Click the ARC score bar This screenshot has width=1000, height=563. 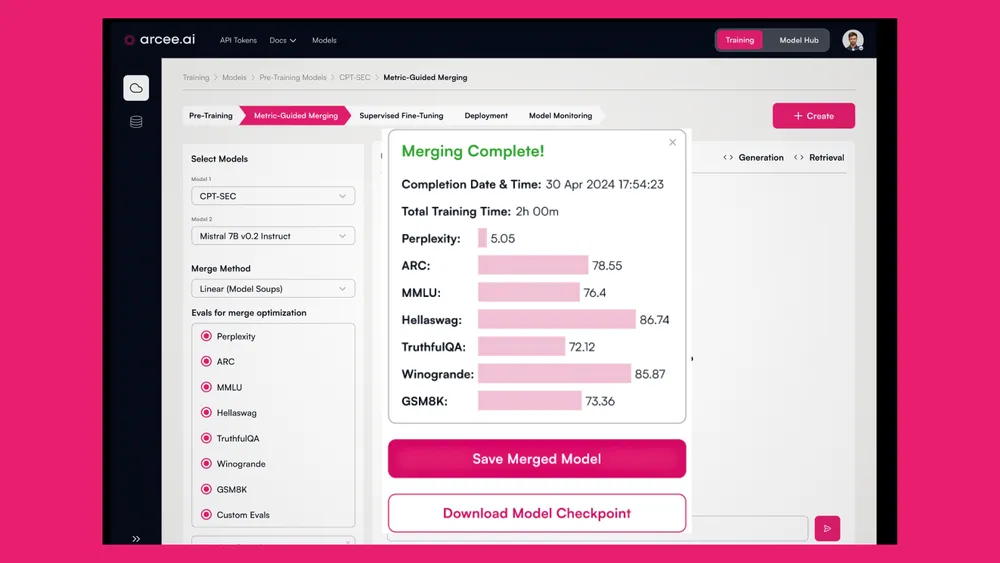click(533, 265)
